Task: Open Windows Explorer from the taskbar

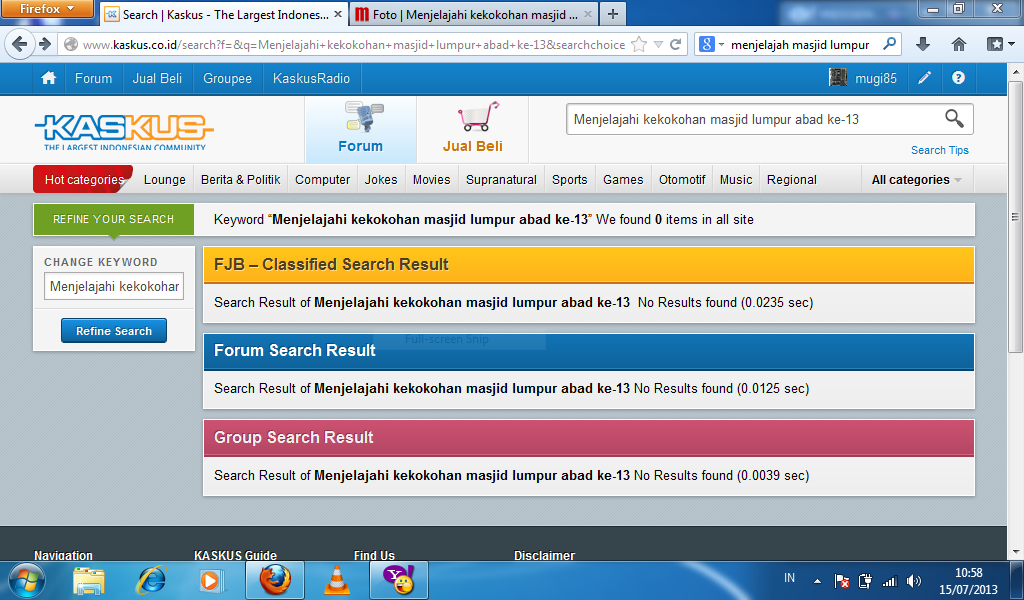Action: coord(89,580)
